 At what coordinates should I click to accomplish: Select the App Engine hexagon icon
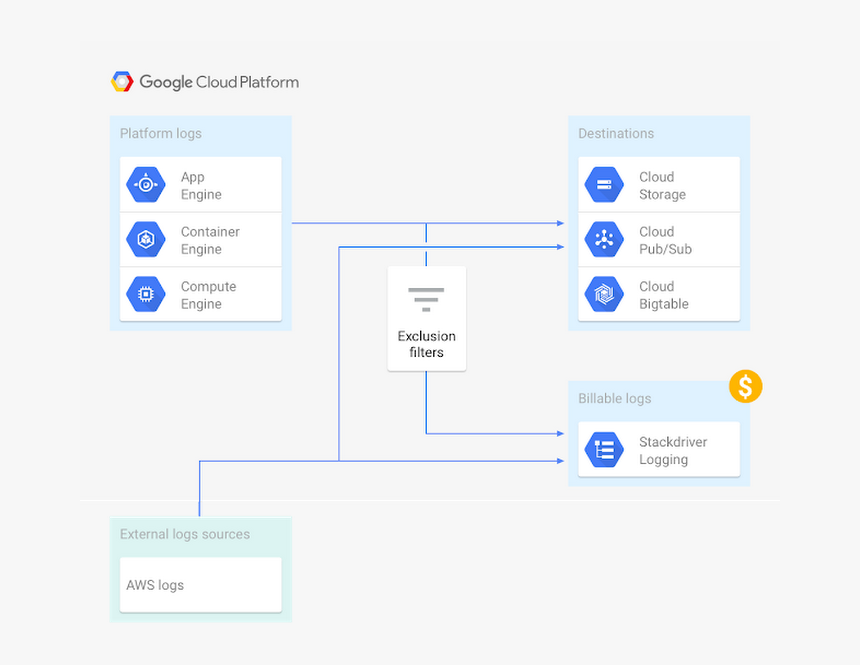145,184
